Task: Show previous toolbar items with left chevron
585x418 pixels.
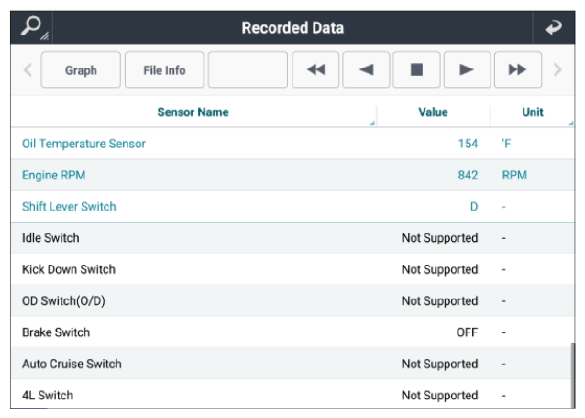Action: [x=28, y=70]
